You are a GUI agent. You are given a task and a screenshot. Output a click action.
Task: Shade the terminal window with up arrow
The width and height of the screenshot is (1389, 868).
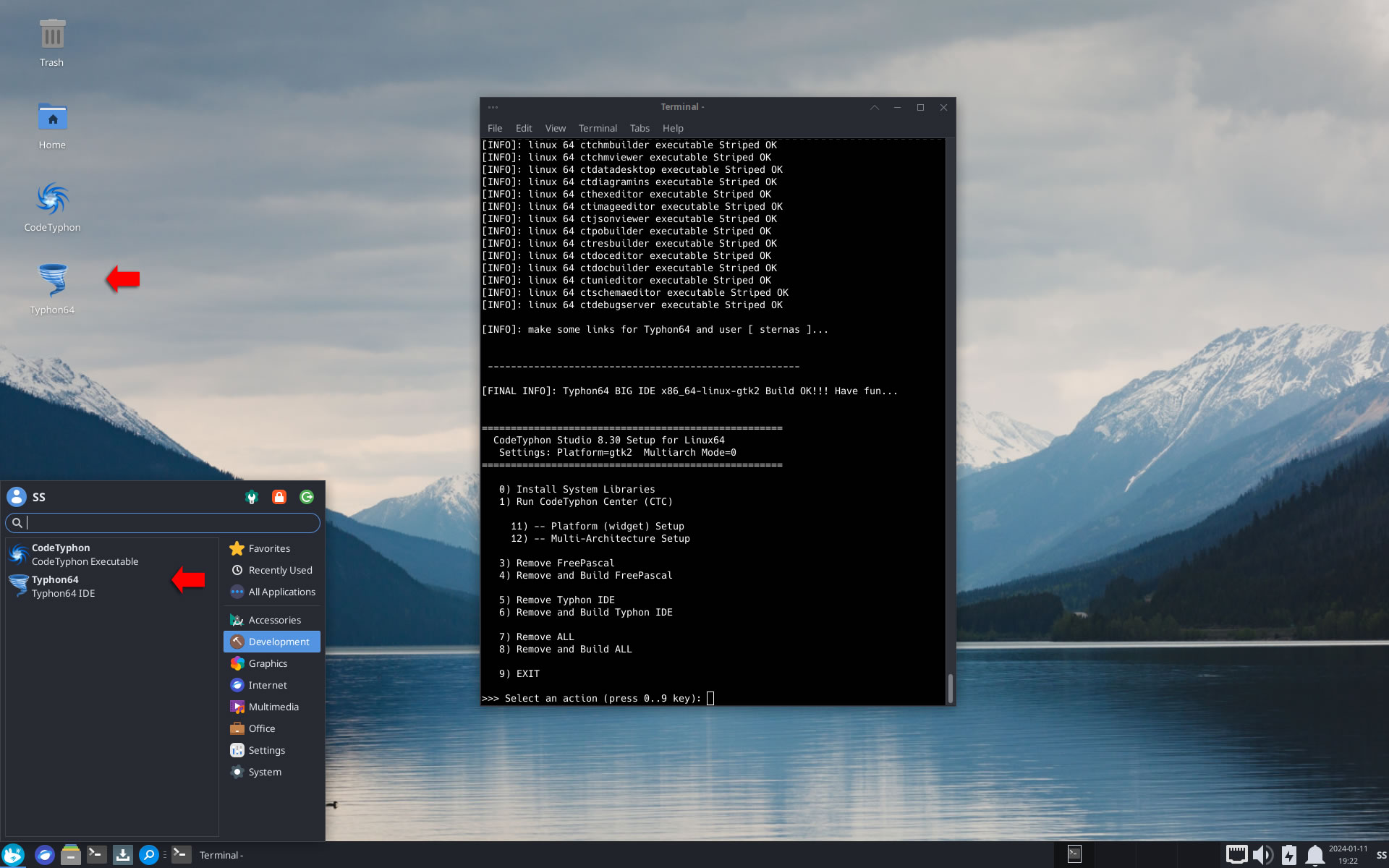[x=875, y=107]
